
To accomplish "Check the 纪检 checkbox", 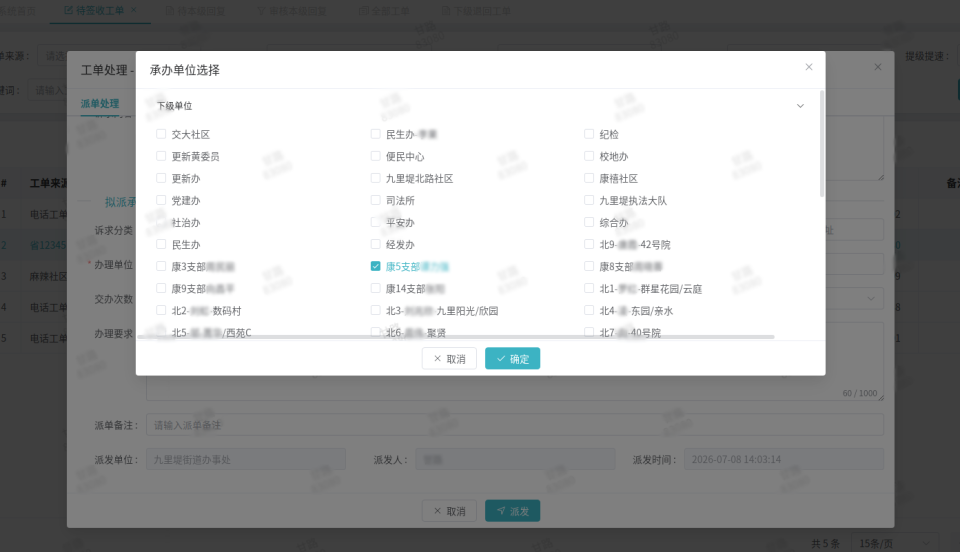I will click(589, 134).
